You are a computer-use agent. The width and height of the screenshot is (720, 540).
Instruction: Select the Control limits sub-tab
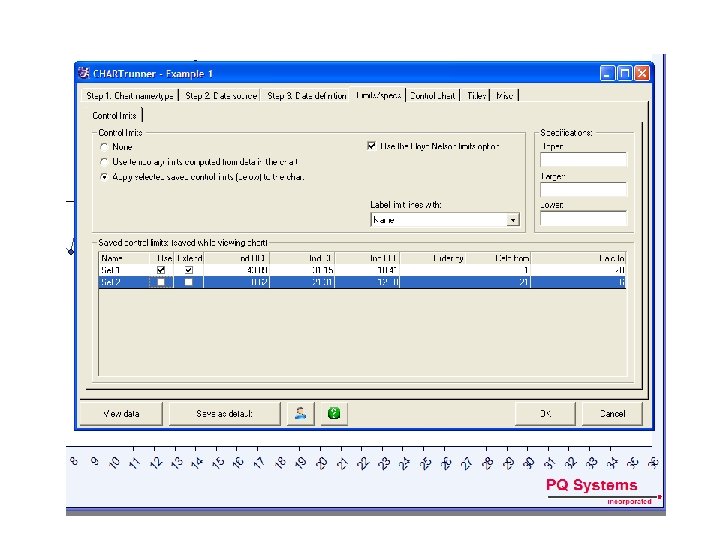114,115
